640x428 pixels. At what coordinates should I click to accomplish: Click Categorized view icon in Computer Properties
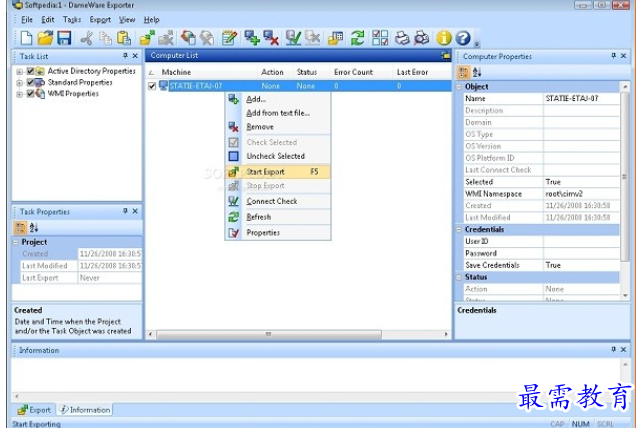tap(464, 72)
